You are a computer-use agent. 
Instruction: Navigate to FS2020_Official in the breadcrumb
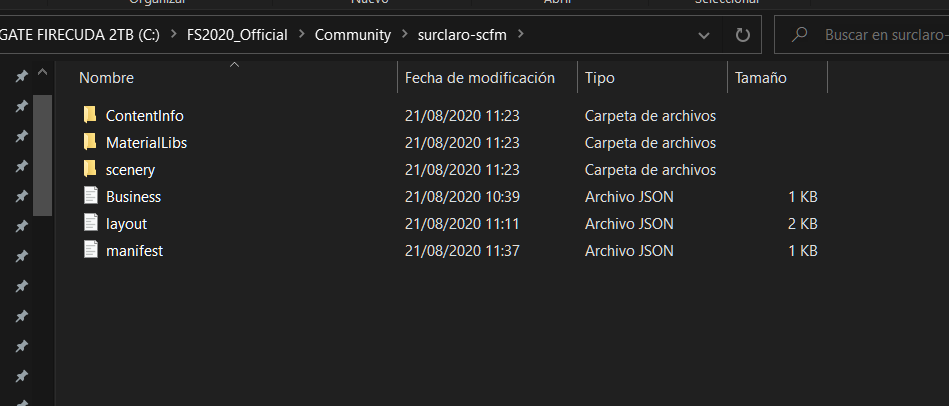tap(237, 35)
